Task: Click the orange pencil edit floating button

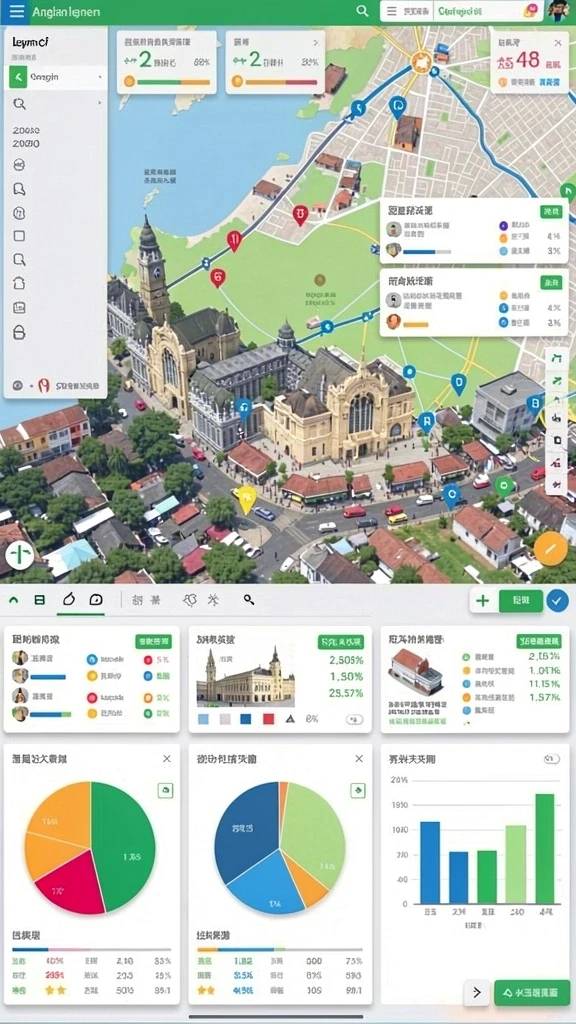Action: click(x=550, y=549)
